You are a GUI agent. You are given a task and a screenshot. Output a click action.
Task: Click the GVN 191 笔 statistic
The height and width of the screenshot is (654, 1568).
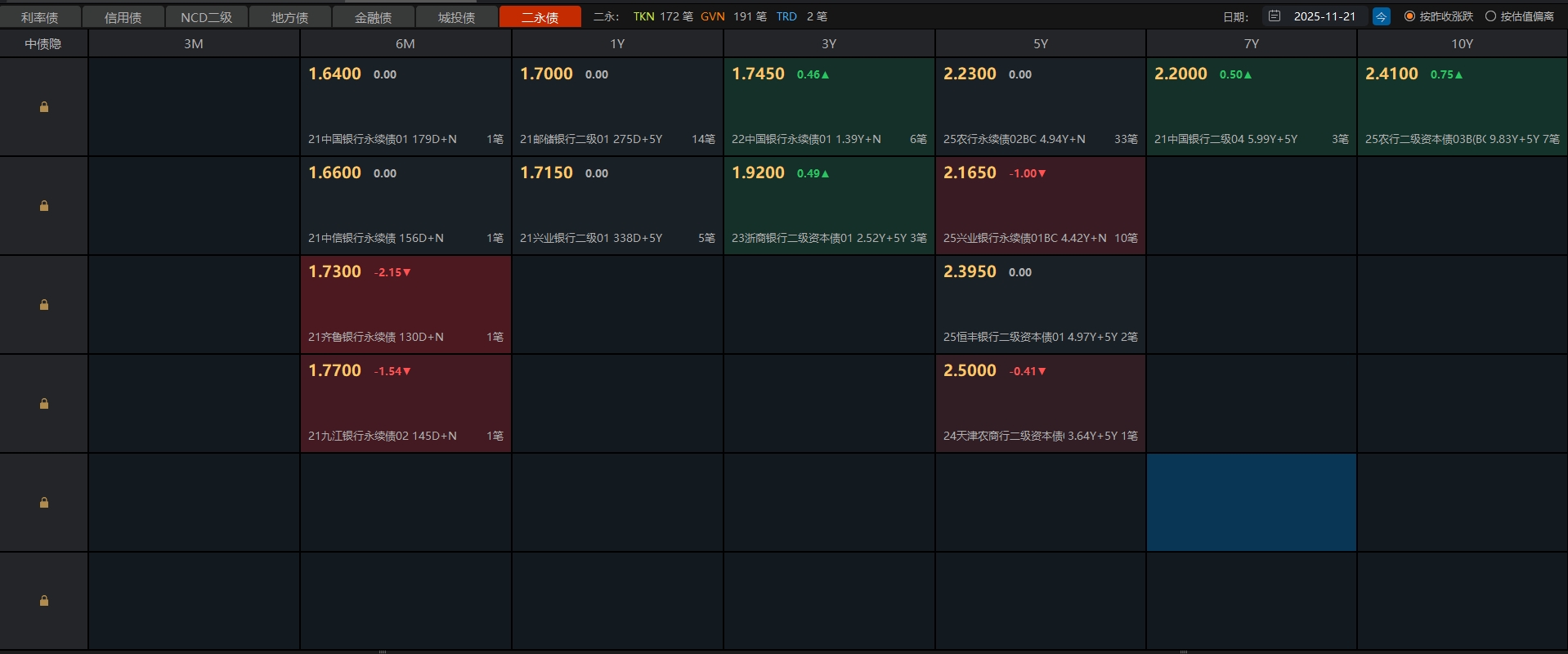point(733,16)
